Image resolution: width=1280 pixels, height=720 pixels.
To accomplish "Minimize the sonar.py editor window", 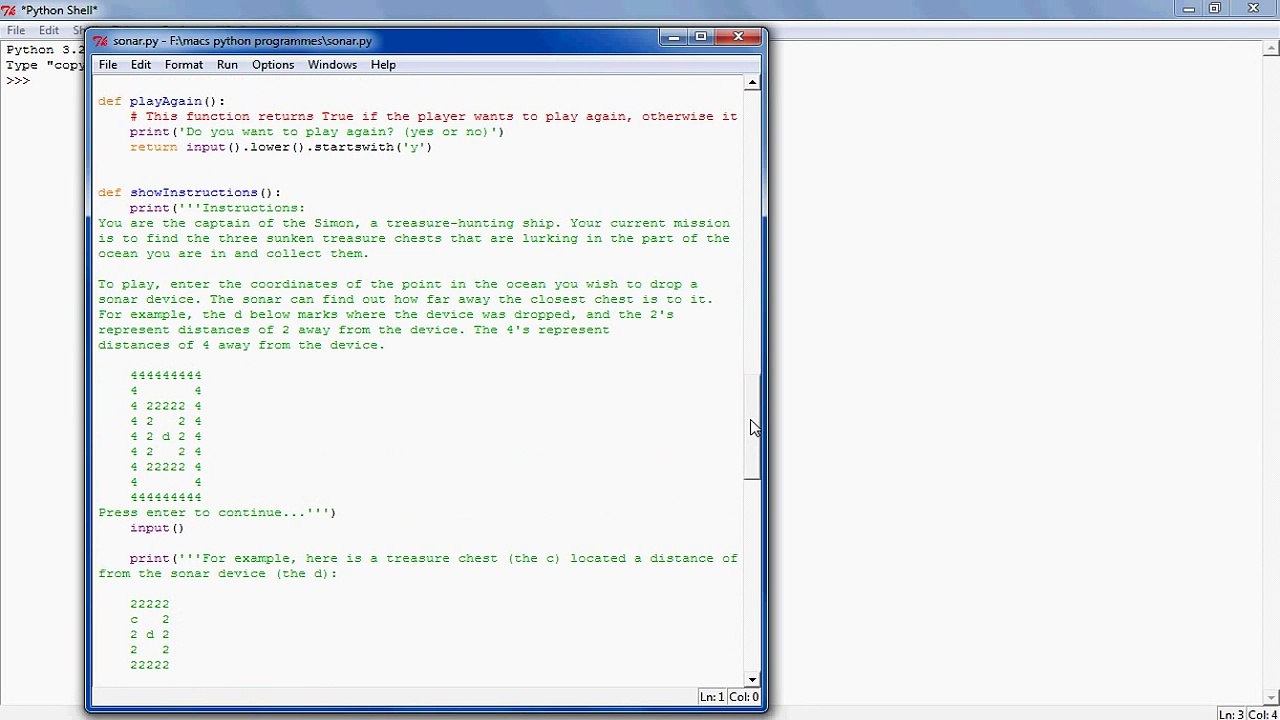I will click(x=673, y=38).
